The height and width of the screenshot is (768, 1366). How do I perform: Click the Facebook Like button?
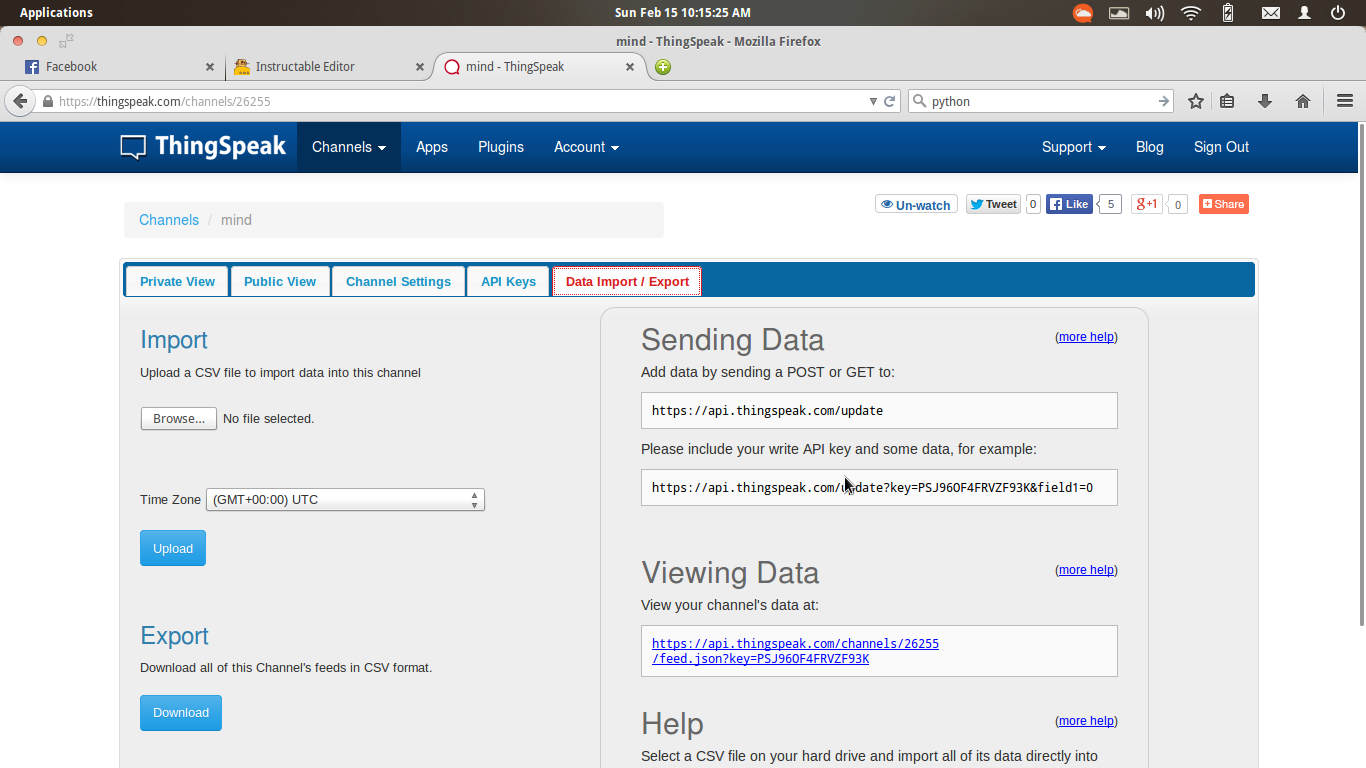[x=1069, y=204]
